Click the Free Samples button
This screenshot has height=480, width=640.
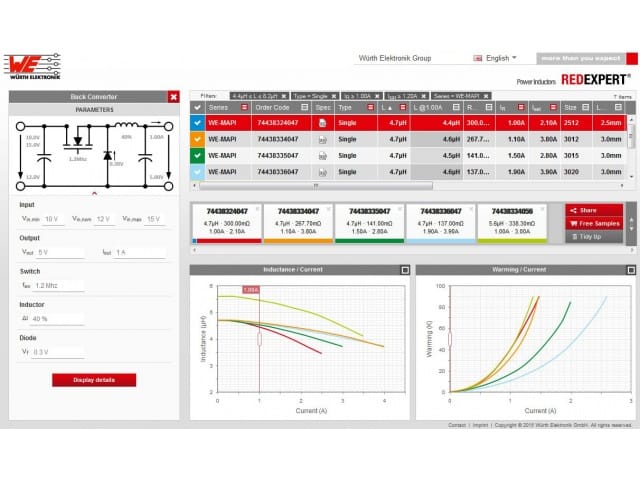594,224
